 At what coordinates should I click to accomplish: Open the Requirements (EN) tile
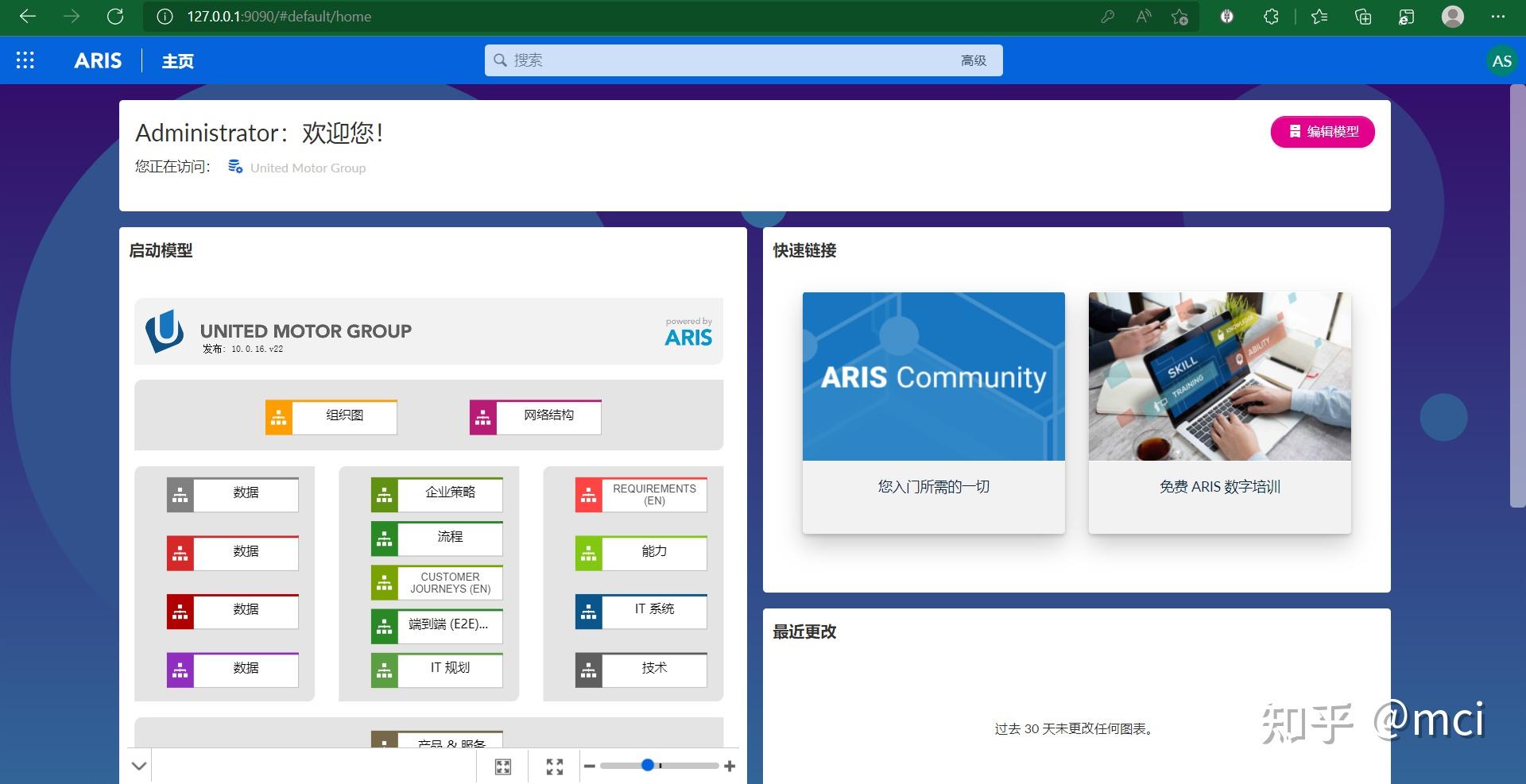[x=641, y=494]
